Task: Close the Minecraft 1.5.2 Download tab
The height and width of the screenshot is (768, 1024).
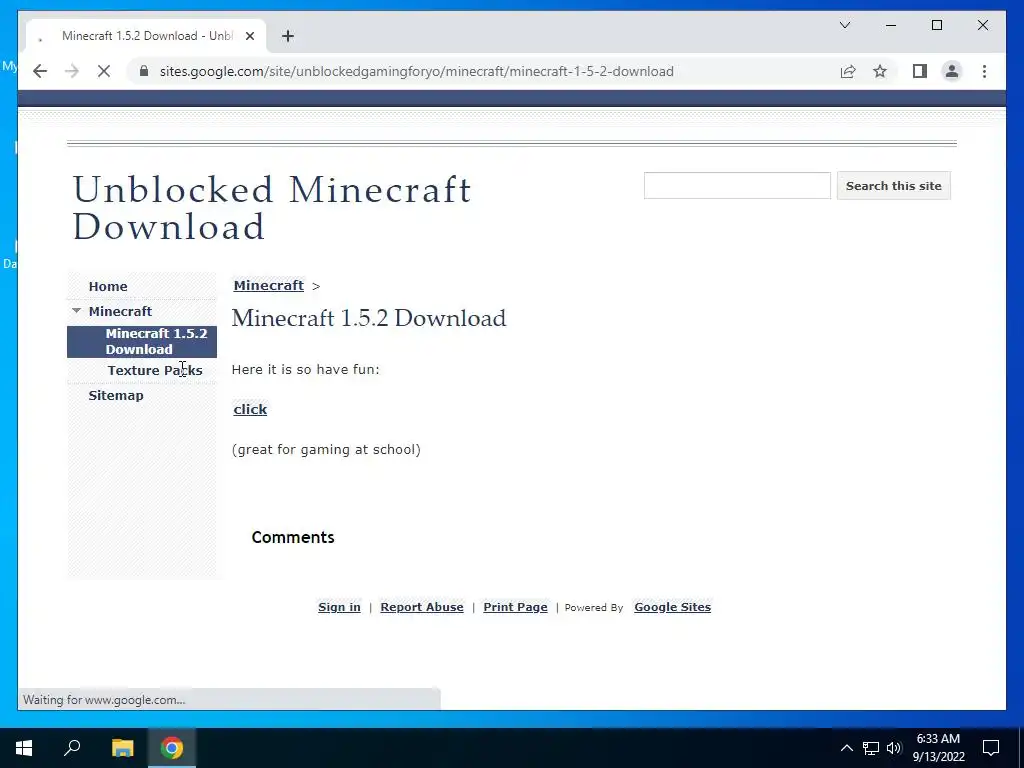Action: click(249, 36)
